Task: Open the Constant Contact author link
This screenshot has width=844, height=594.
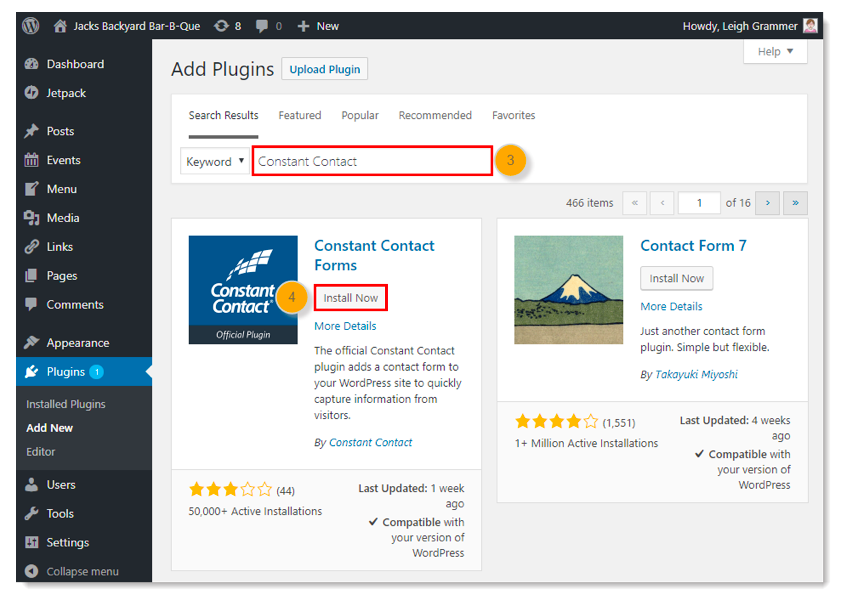Action: coord(370,442)
